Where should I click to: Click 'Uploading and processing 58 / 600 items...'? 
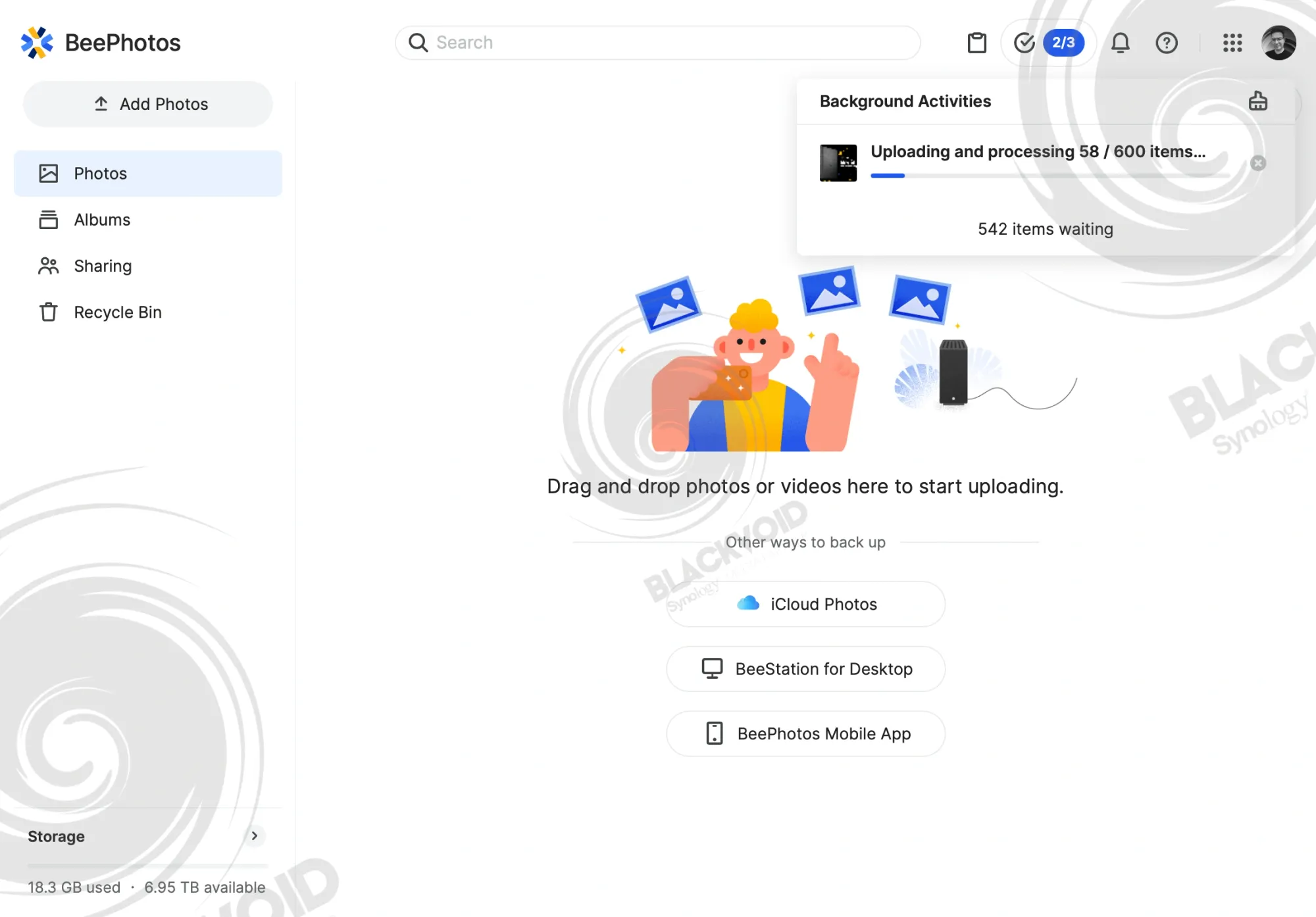[x=1038, y=152]
